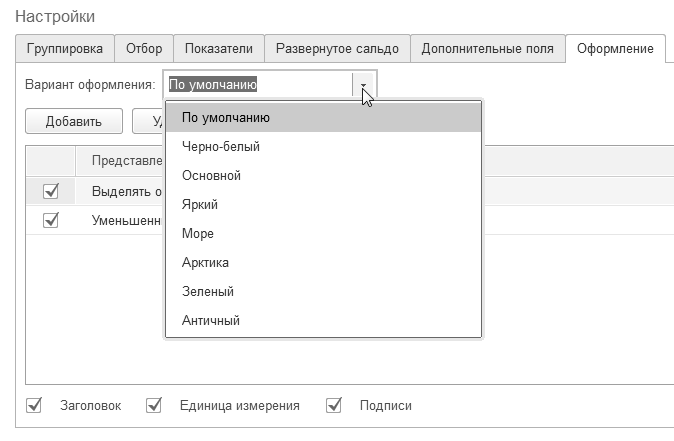Uncheck the Единица измерения checkbox
The width and height of the screenshot is (674, 441).
tap(154, 405)
